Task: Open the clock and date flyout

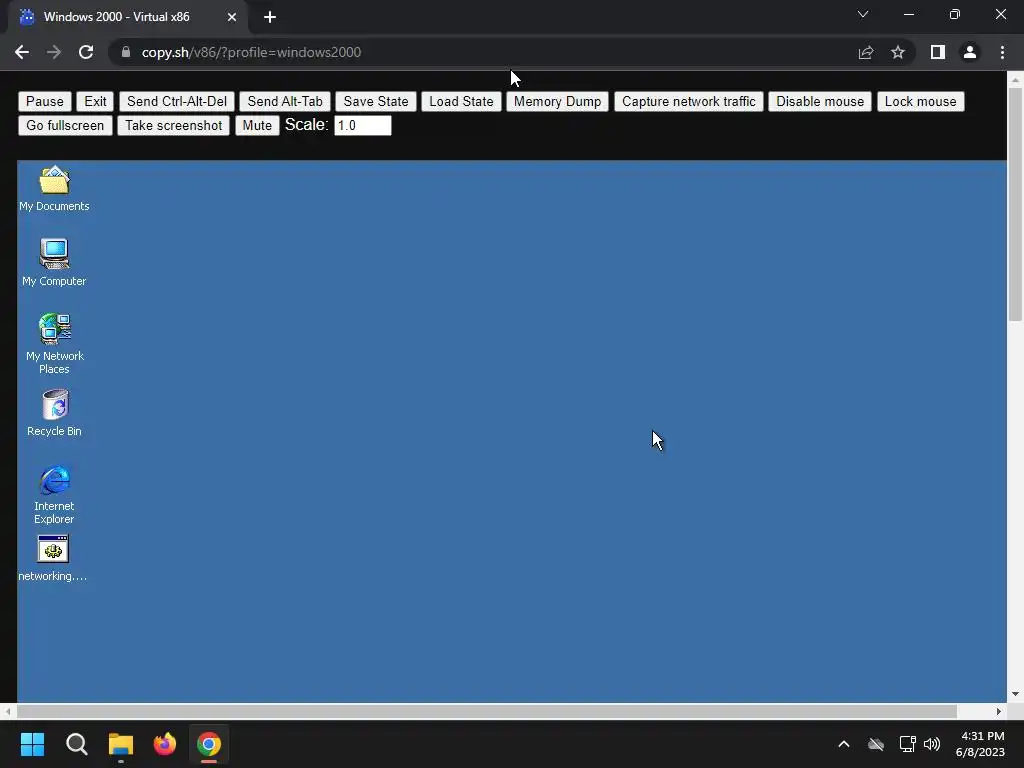Action: (980, 744)
